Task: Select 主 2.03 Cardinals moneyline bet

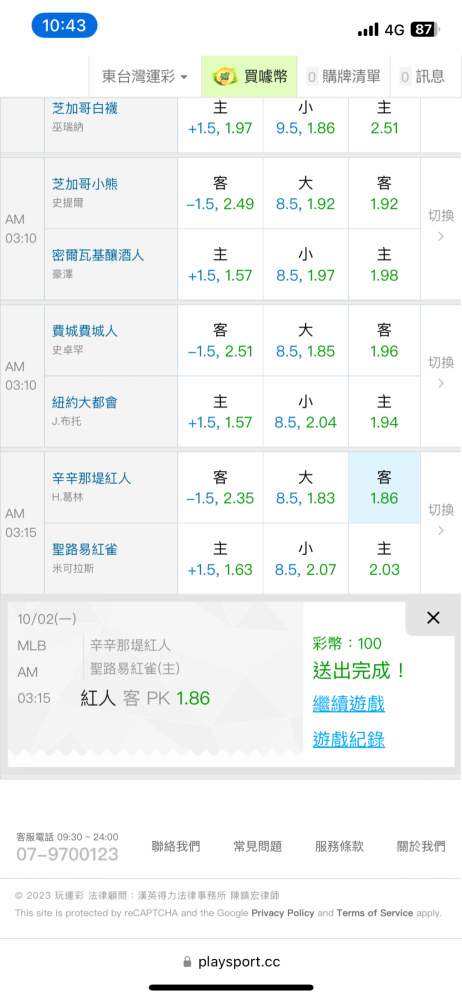Action: tap(384, 559)
